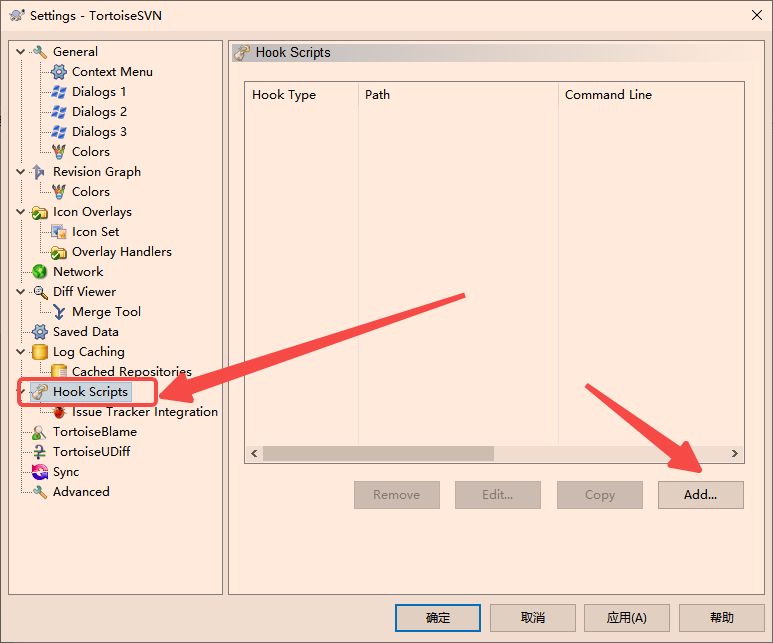The width and height of the screenshot is (773, 643).
Task: Open the Dialogs 1 settings page
Action: [x=99, y=92]
